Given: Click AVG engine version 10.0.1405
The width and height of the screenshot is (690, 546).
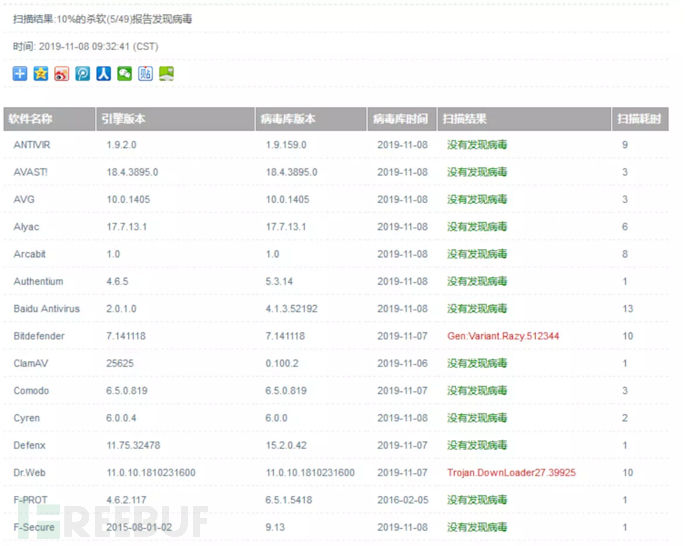Looking at the screenshot, I should point(128,199).
